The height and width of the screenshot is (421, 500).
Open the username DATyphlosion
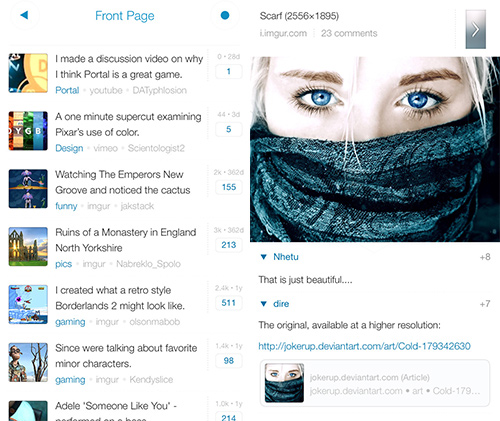coord(160,90)
